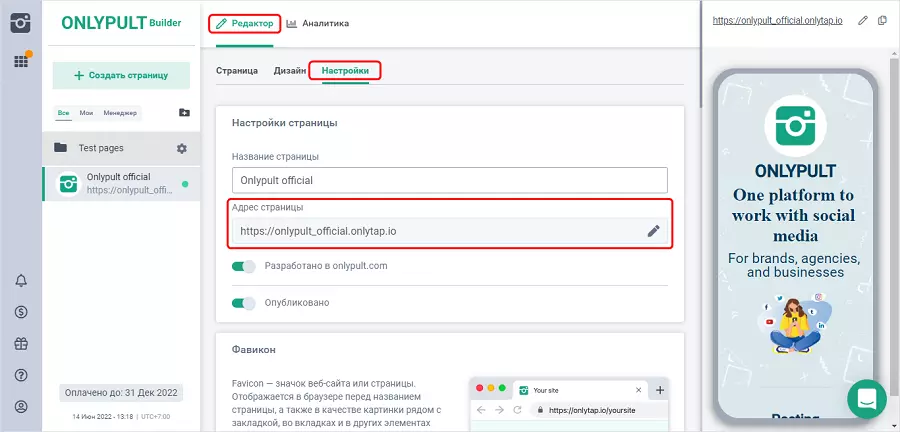The width and height of the screenshot is (900, 432).
Task: Filter pages by "Мои"
Action: (x=86, y=113)
